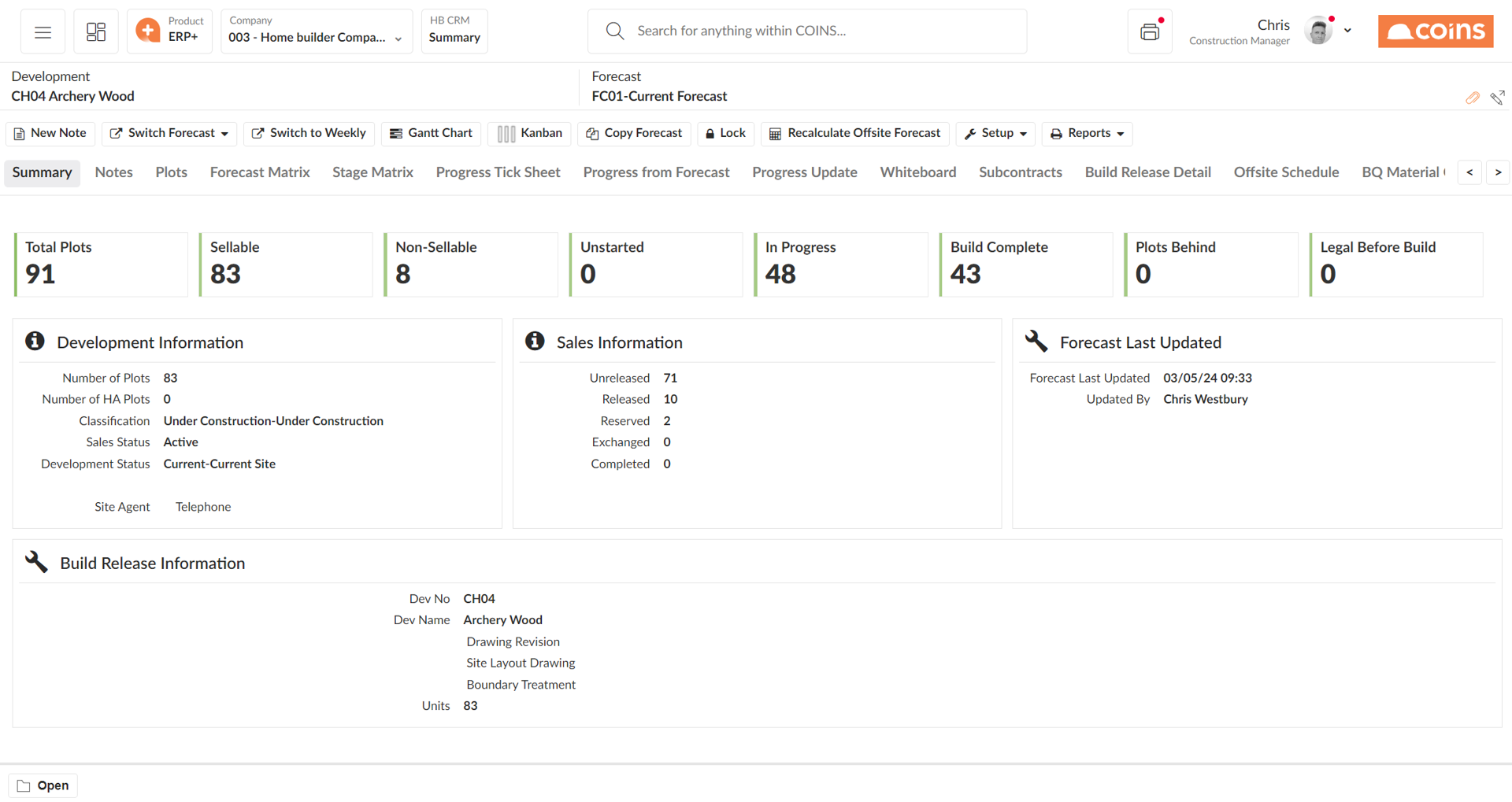Toggle to HB CRM Summary
The height and width of the screenshot is (802, 1512).
(x=454, y=31)
